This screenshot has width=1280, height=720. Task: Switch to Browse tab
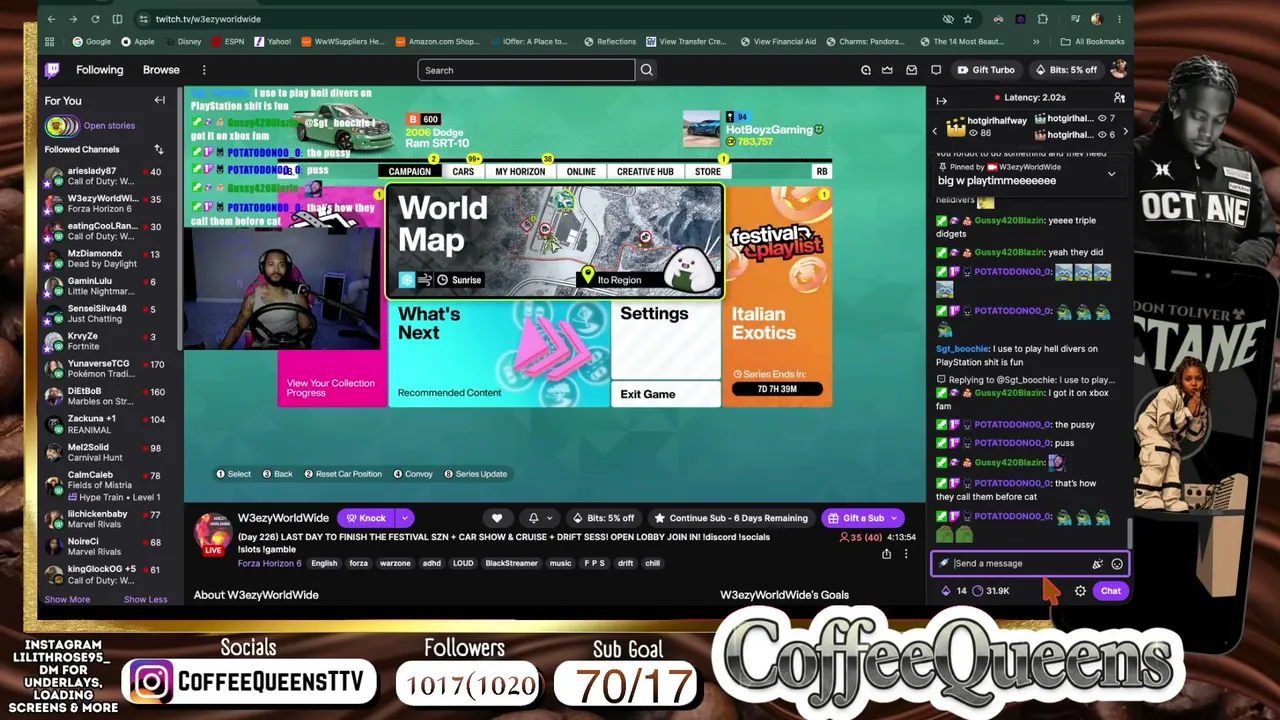click(x=161, y=70)
